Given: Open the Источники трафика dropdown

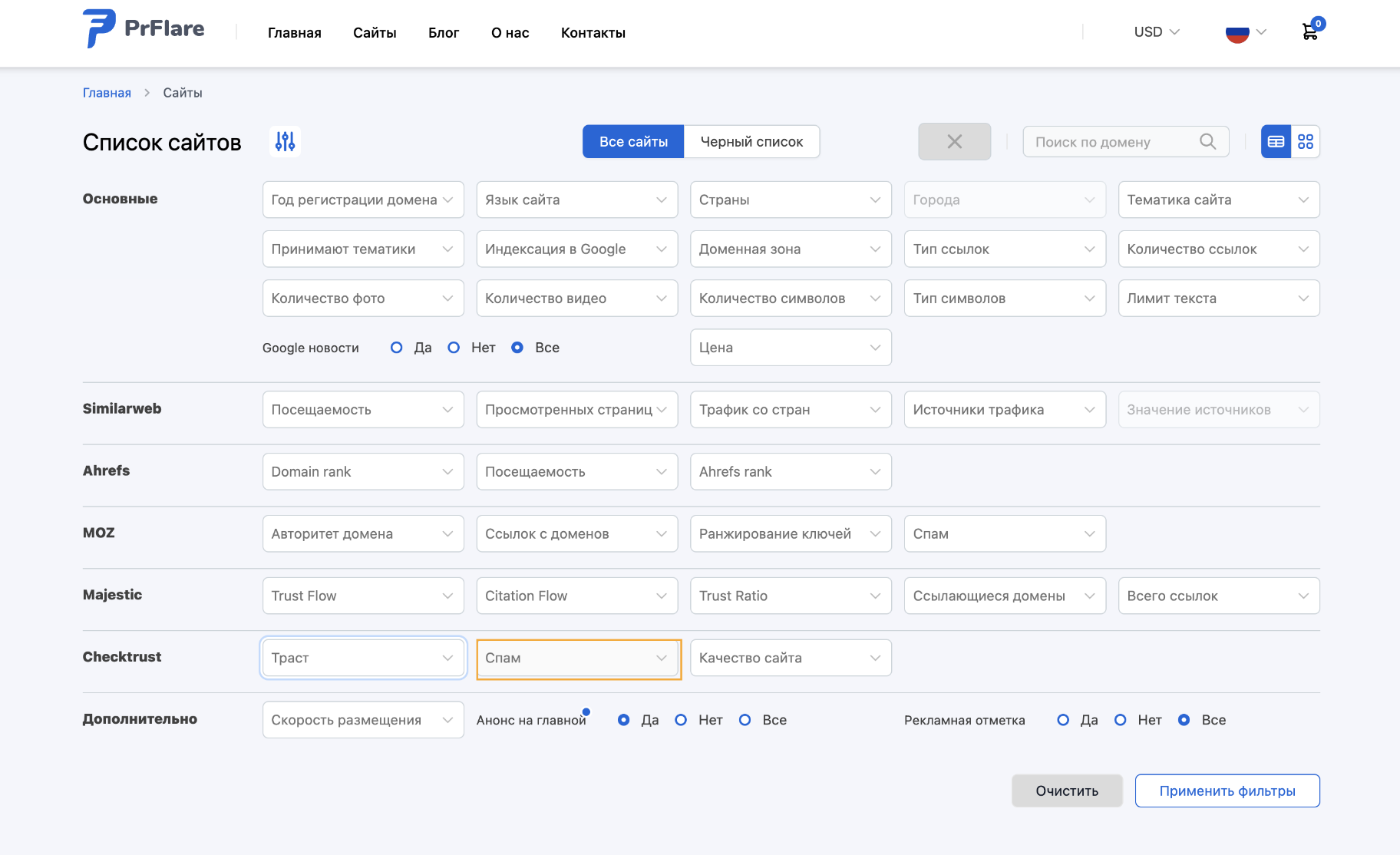Looking at the screenshot, I should 1005,410.
